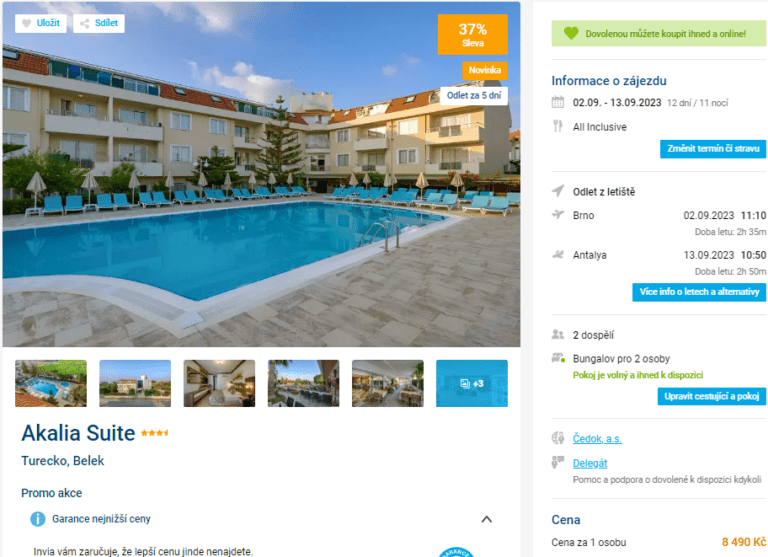Open the +3 more photos tile
Image resolution: width=768 pixels, height=557 pixels.
tap(472, 384)
